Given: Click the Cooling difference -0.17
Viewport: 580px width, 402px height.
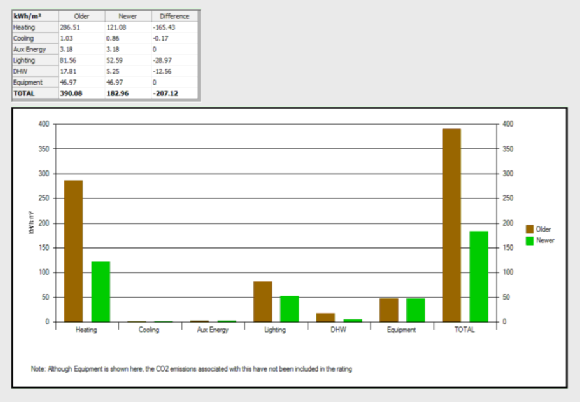Looking at the screenshot, I should (x=161, y=38).
